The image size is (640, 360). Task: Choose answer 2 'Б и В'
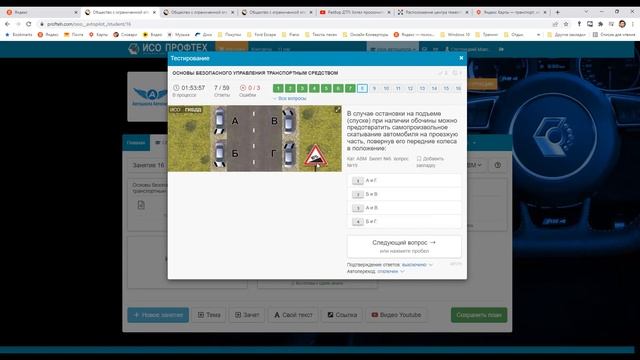pyautogui.click(x=404, y=194)
